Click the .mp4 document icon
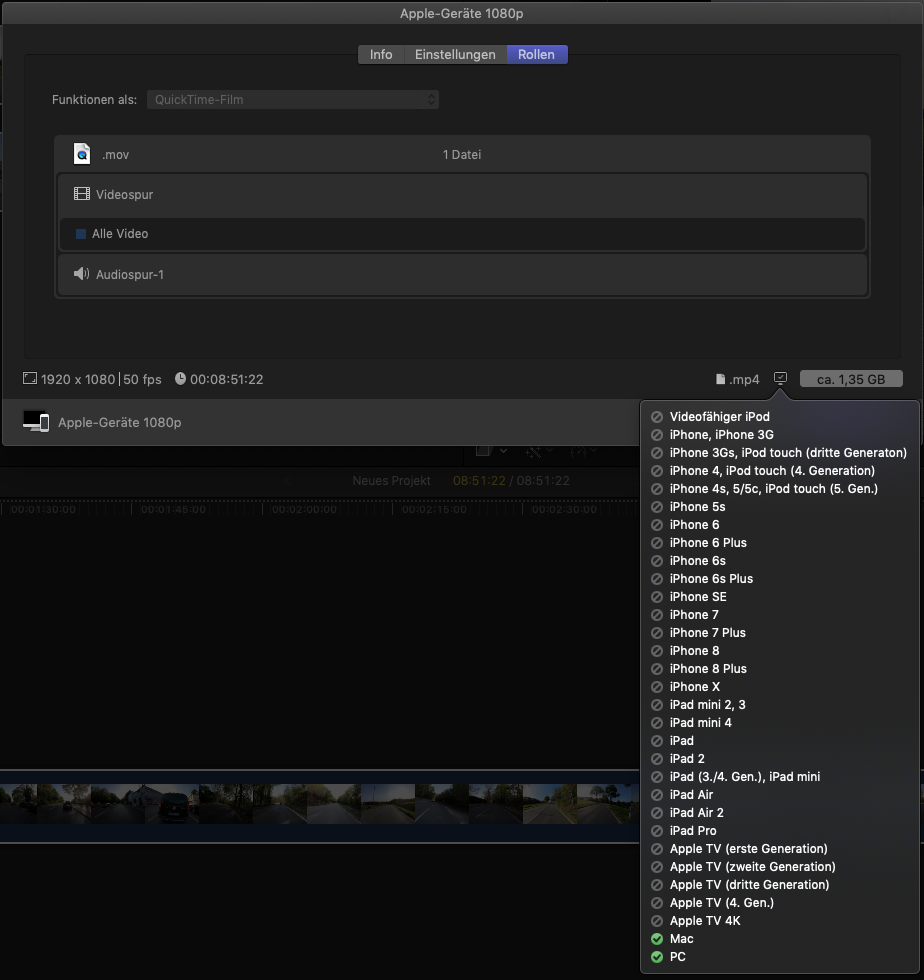Image resolution: width=924 pixels, height=980 pixels. [721, 380]
